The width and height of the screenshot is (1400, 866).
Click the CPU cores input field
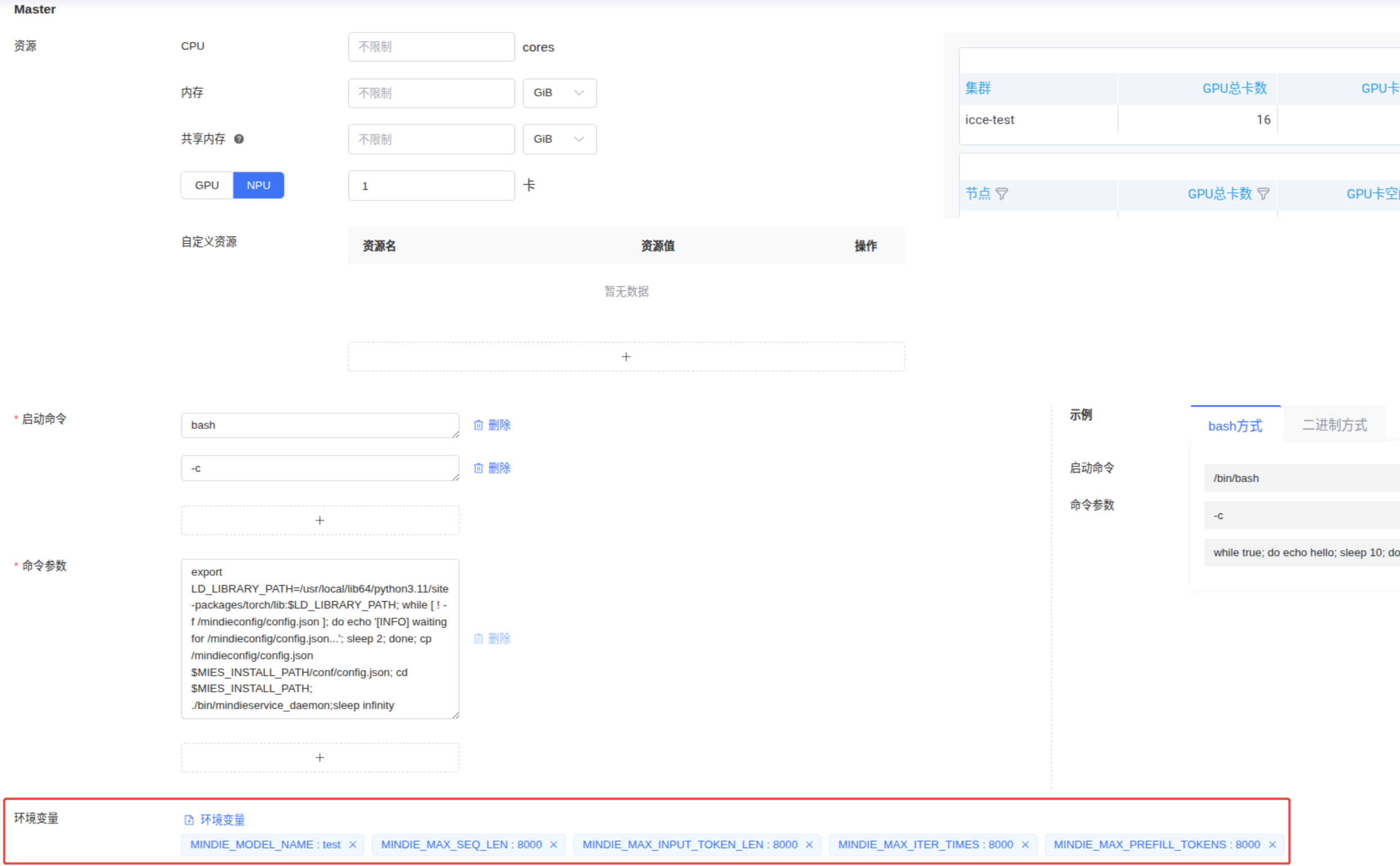[431, 47]
